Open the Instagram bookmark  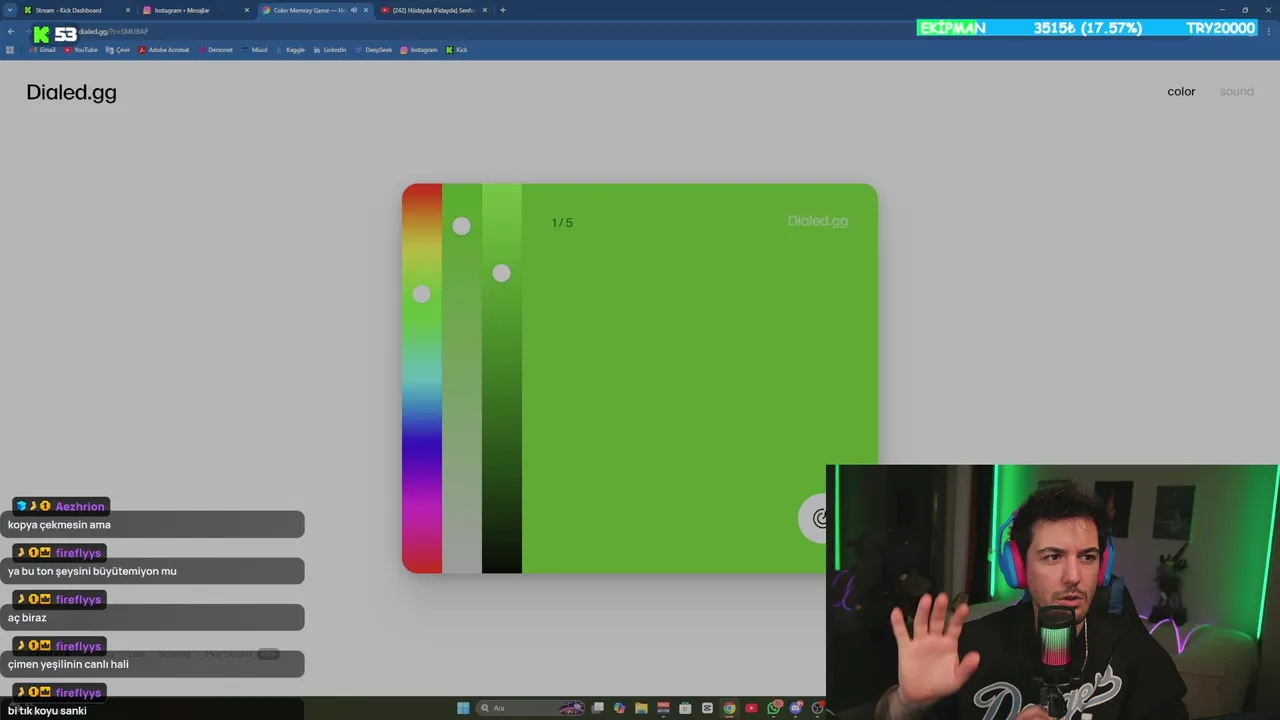(x=419, y=50)
